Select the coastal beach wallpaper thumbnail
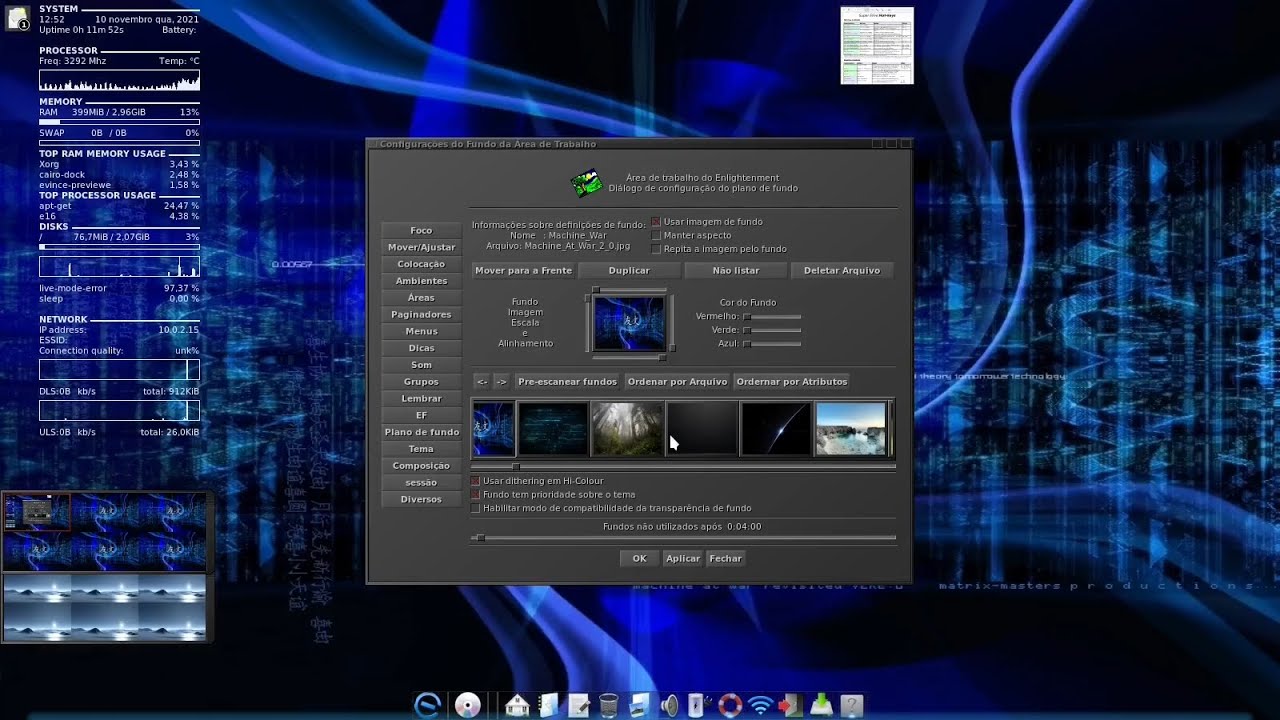1280x720 pixels. coord(851,428)
